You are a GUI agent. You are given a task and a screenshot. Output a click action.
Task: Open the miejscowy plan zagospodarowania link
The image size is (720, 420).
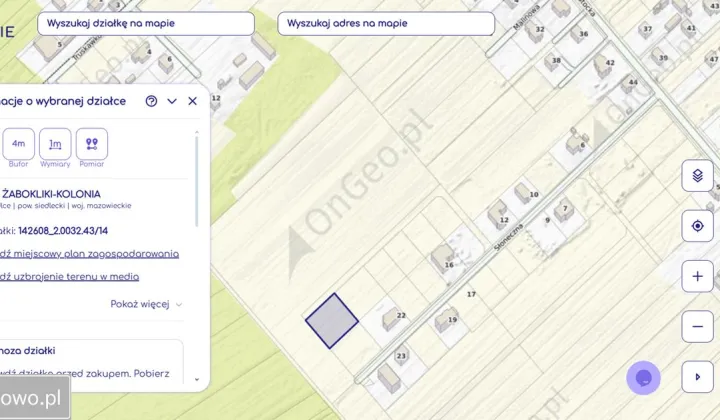(x=90, y=254)
